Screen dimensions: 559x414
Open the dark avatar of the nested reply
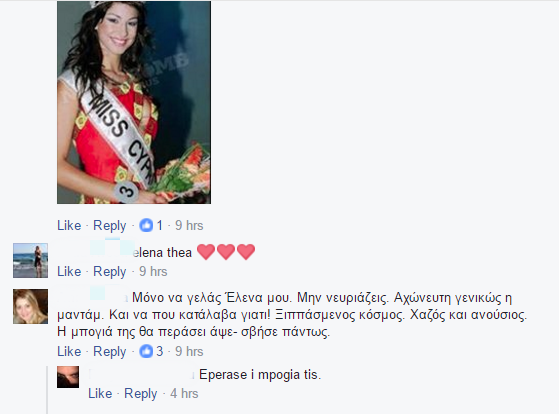pyautogui.click(x=68, y=377)
